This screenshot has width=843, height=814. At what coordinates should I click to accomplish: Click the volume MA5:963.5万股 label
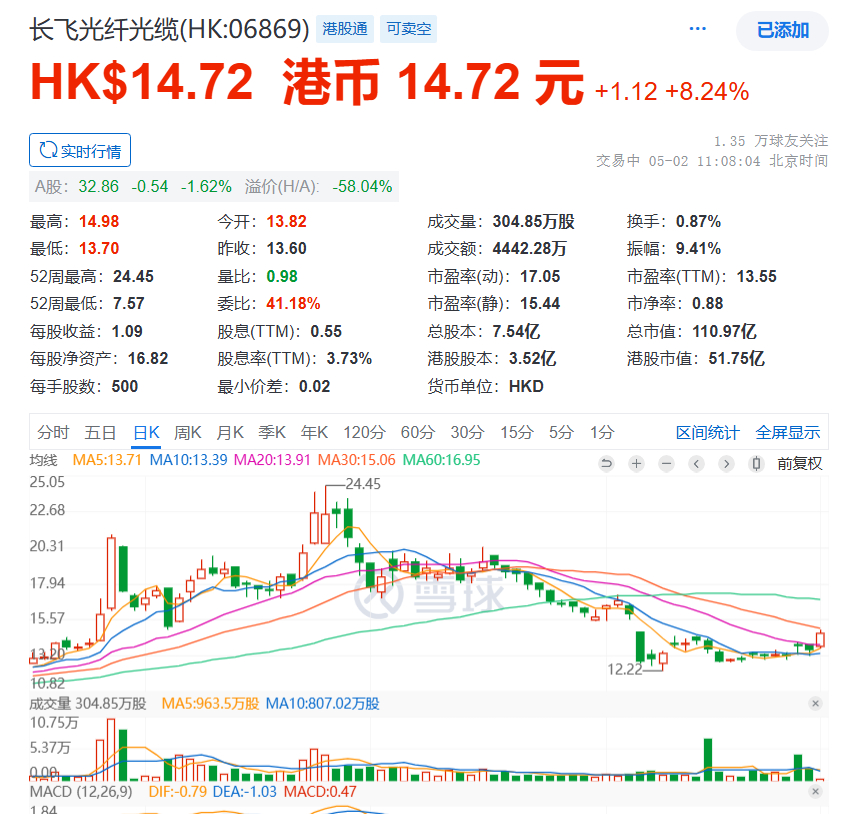[x=210, y=703]
